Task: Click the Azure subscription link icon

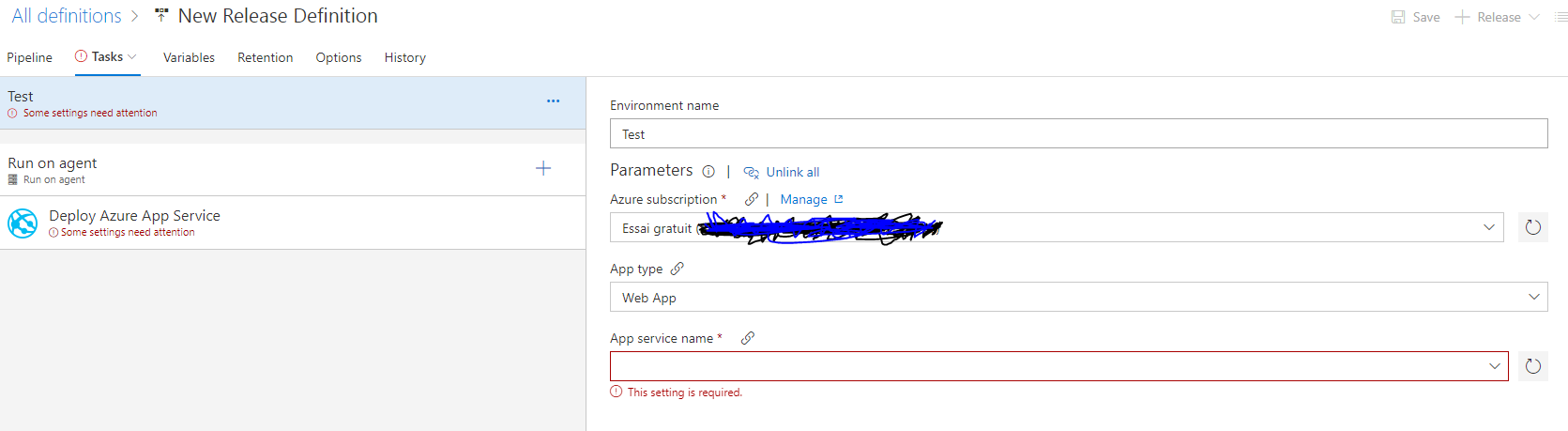Action: (x=751, y=199)
